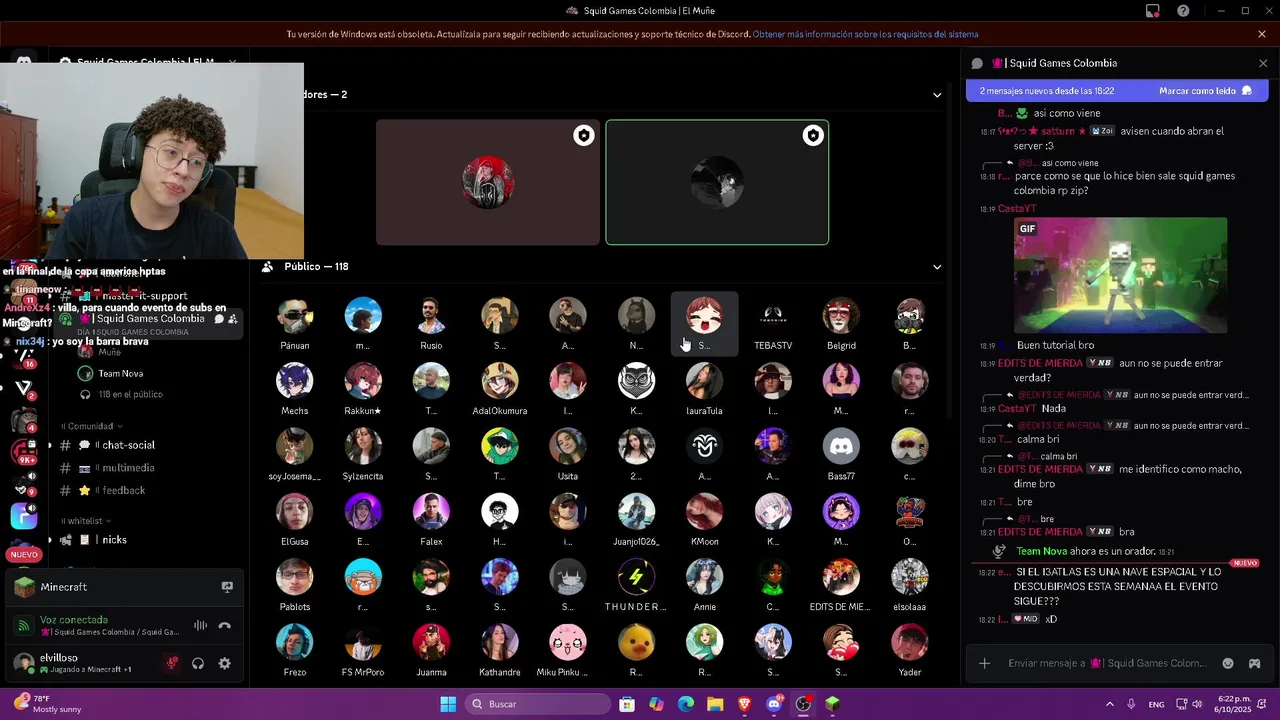The height and width of the screenshot is (720, 1280).
Task: Open Bass77's Discord-logo avatar
Action: [841, 446]
